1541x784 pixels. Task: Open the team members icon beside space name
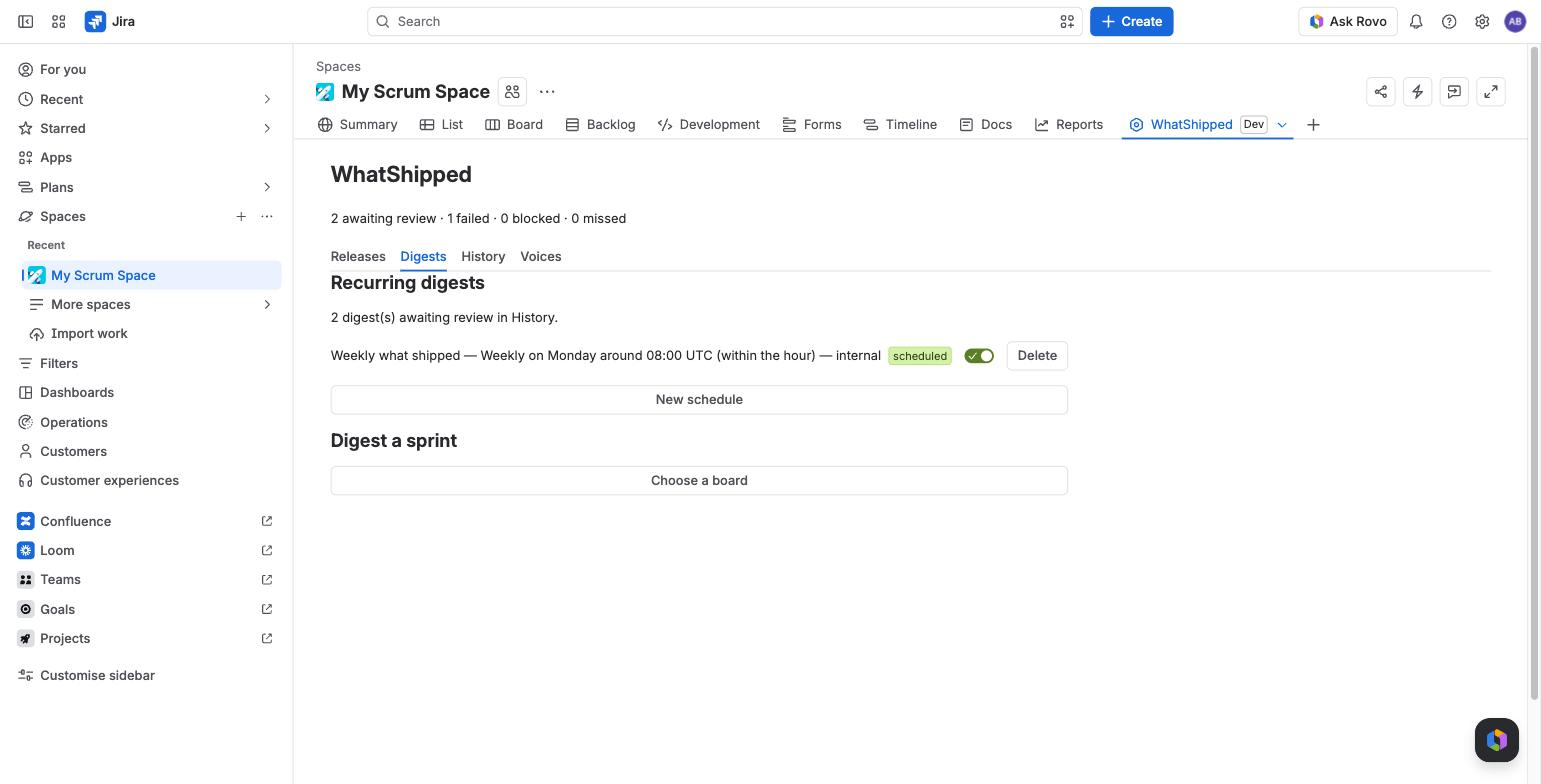click(512, 91)
